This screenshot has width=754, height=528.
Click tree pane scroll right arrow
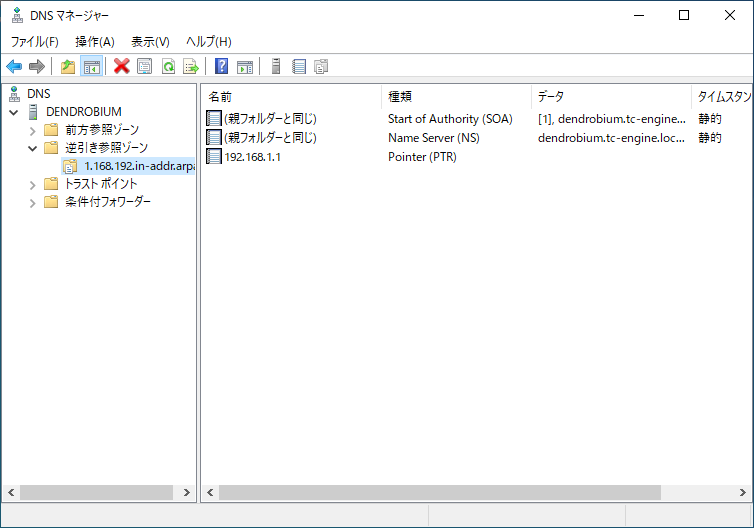(x=187, y=492)
